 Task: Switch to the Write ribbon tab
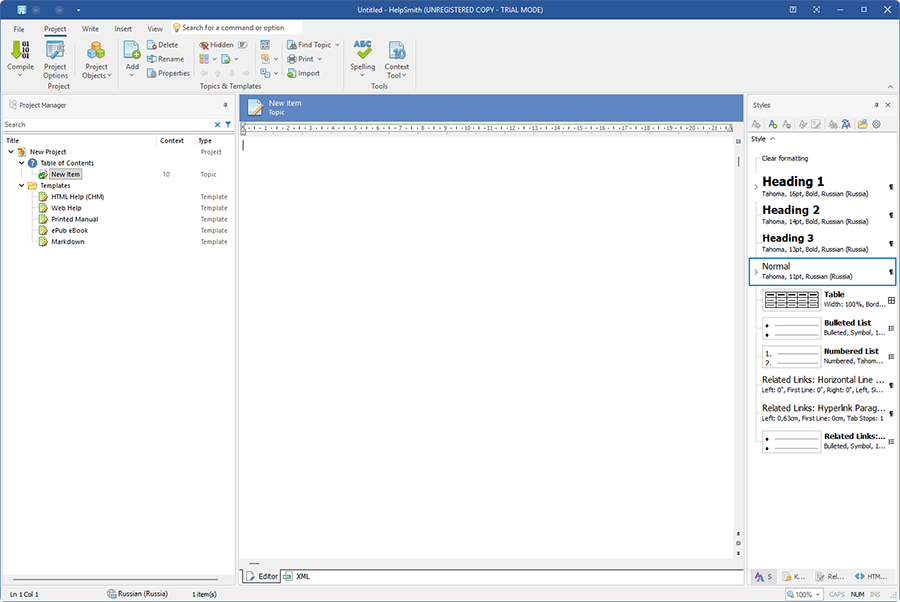click(x=90, y=29)
